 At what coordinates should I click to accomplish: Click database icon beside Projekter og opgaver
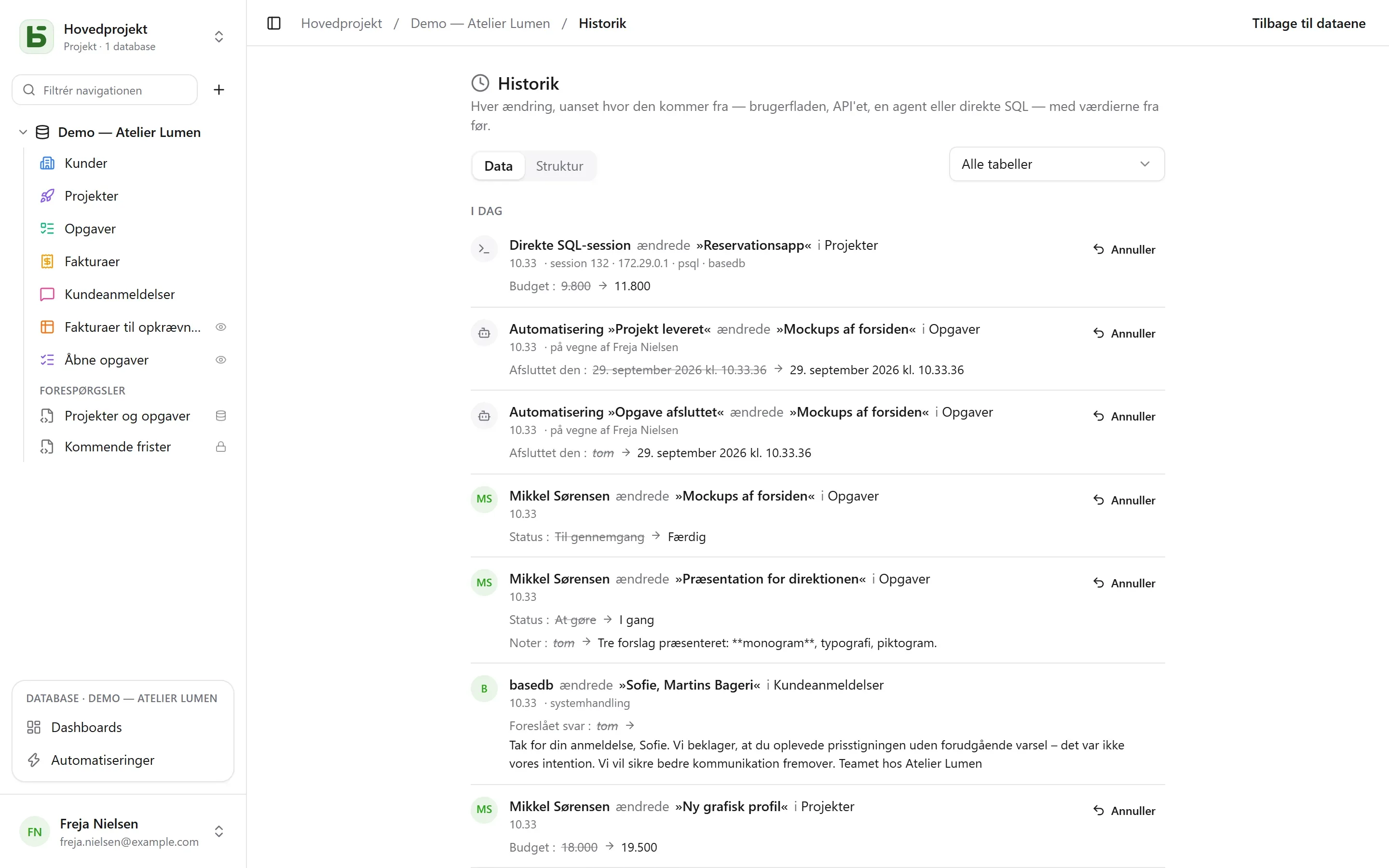pyautogui.click(x=220, y=416)
